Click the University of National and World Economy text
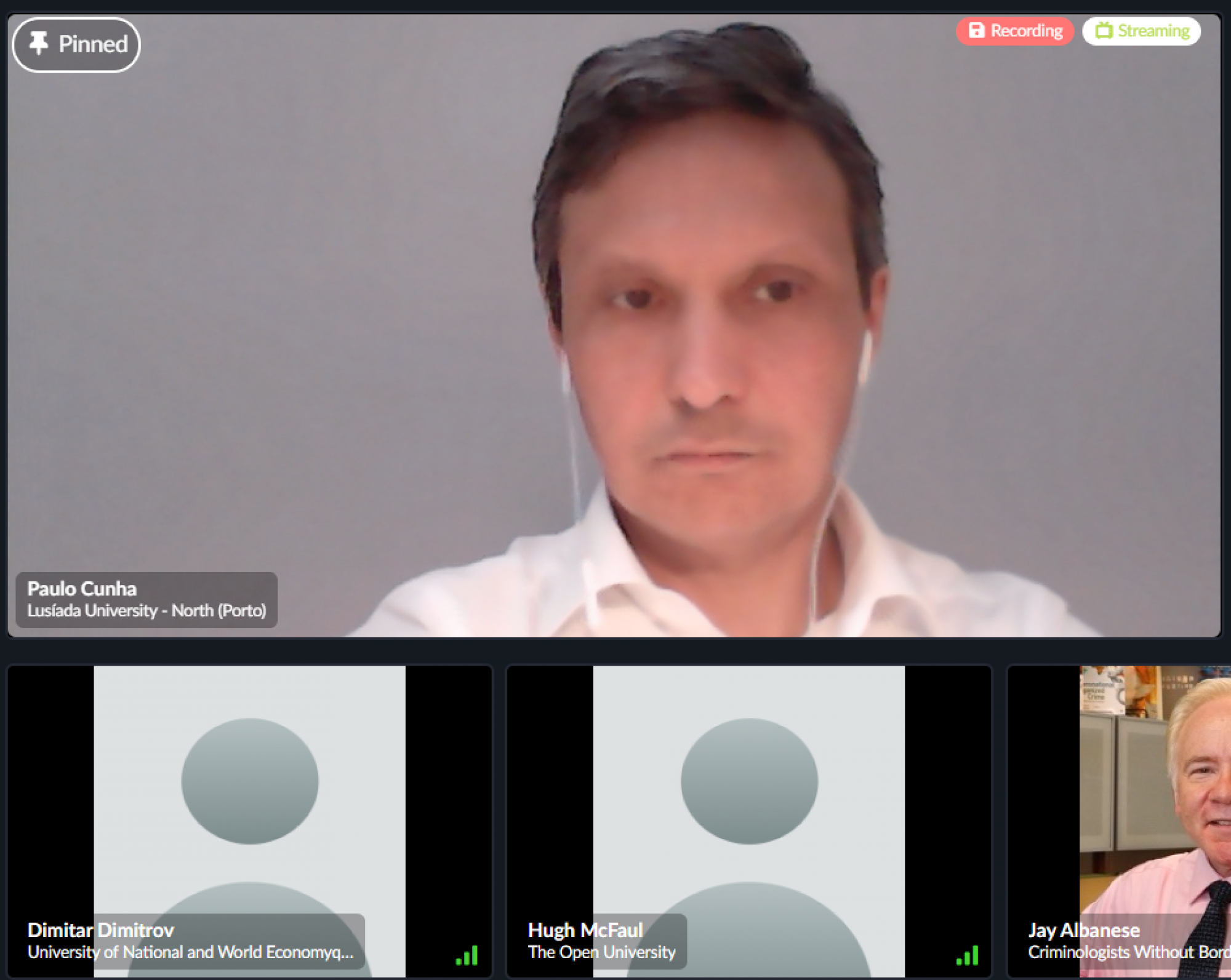 [190, 952]
